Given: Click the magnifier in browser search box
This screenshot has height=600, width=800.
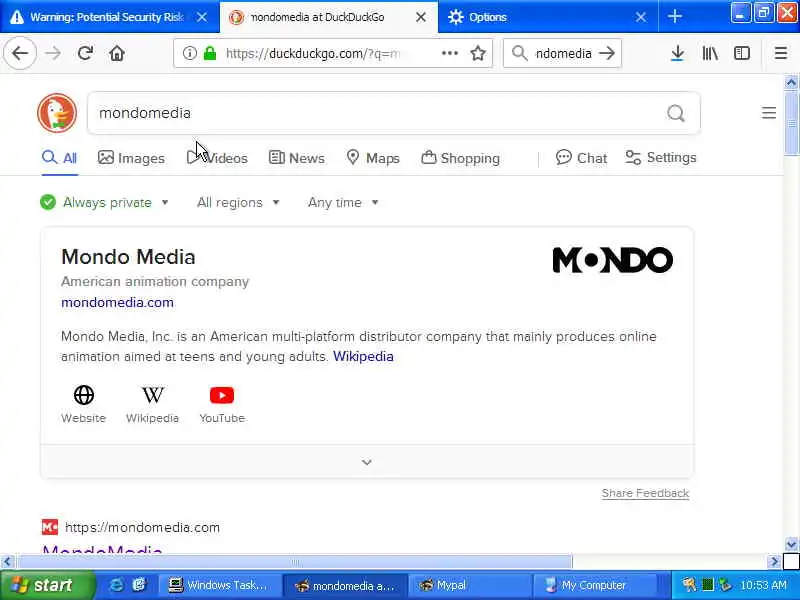Looking at the screenshot, I should point(519,53).
